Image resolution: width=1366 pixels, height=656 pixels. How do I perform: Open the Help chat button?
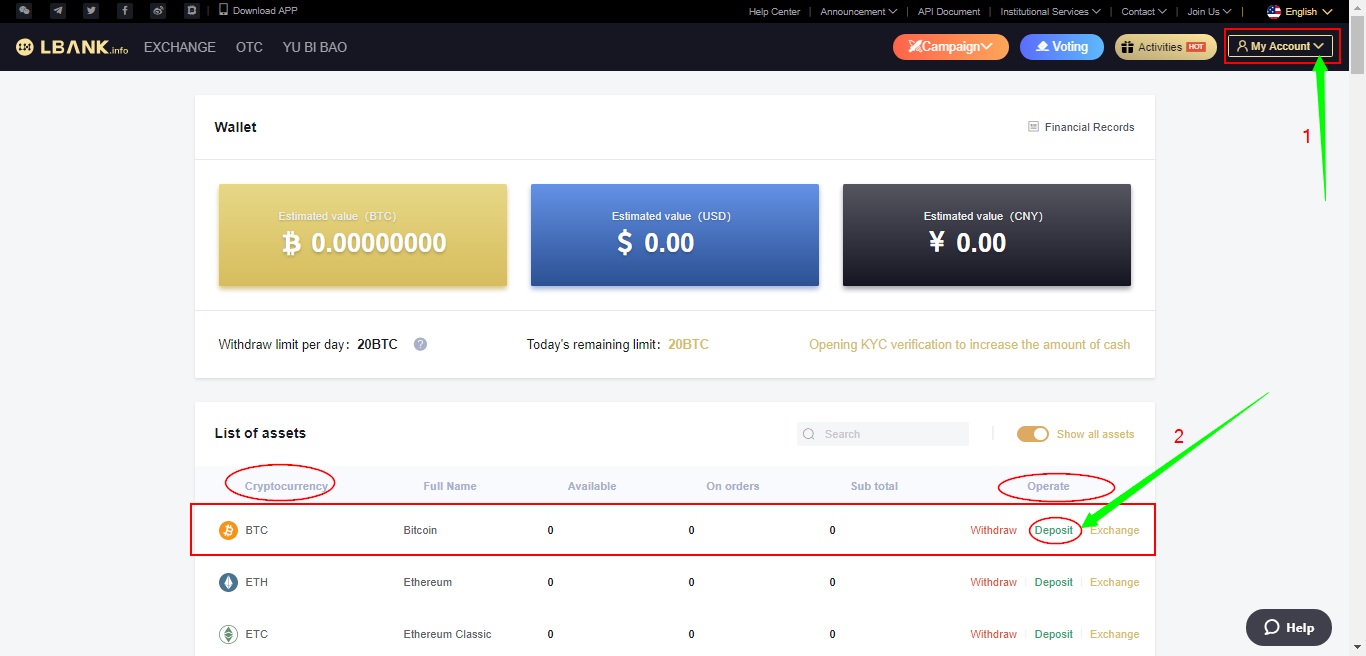tap(1289, 627)
